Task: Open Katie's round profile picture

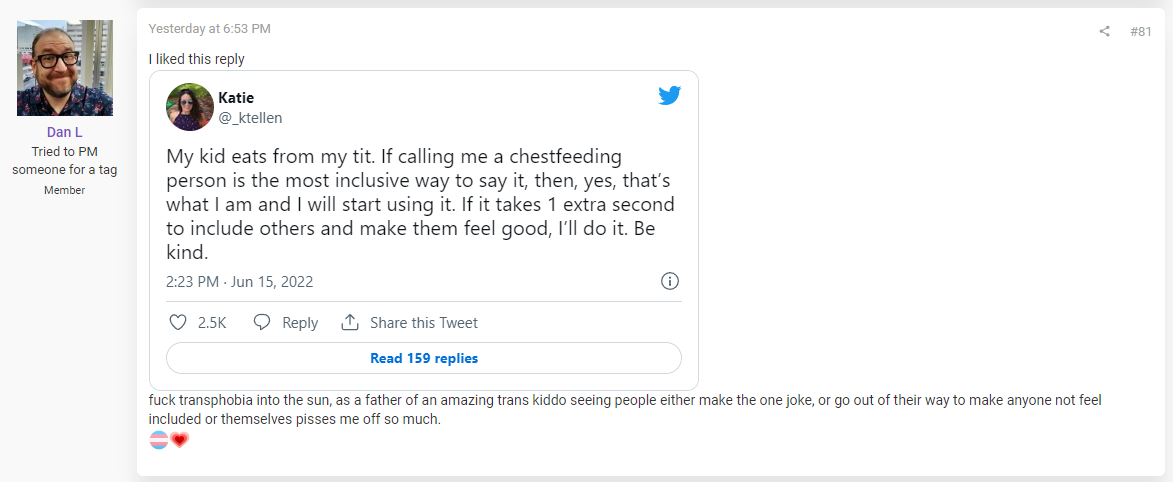Action: point(190,107)
